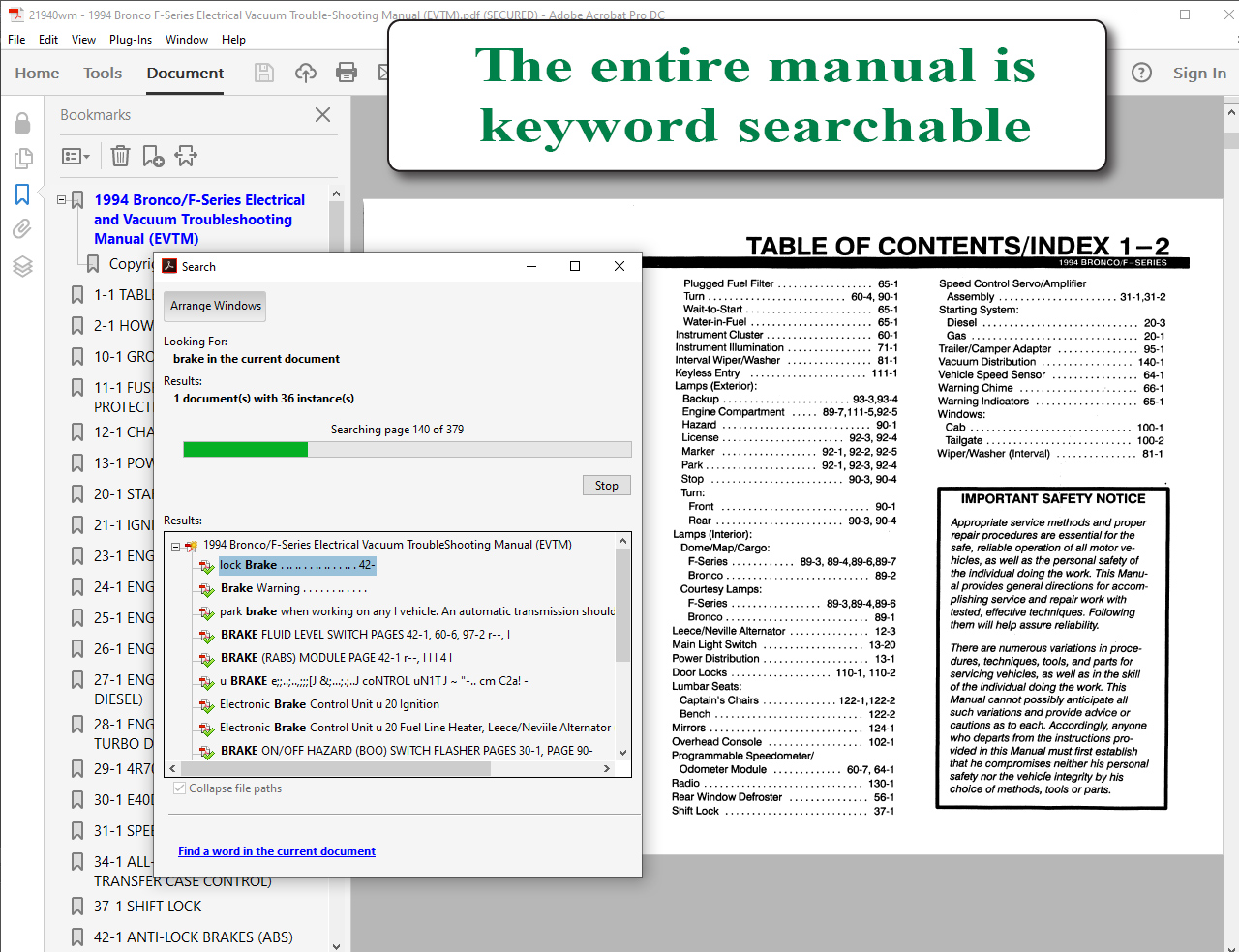Toggle the Collapse file paths checkbox
The height and width of the screenshot is (952, 1239).
coord(179,788)
